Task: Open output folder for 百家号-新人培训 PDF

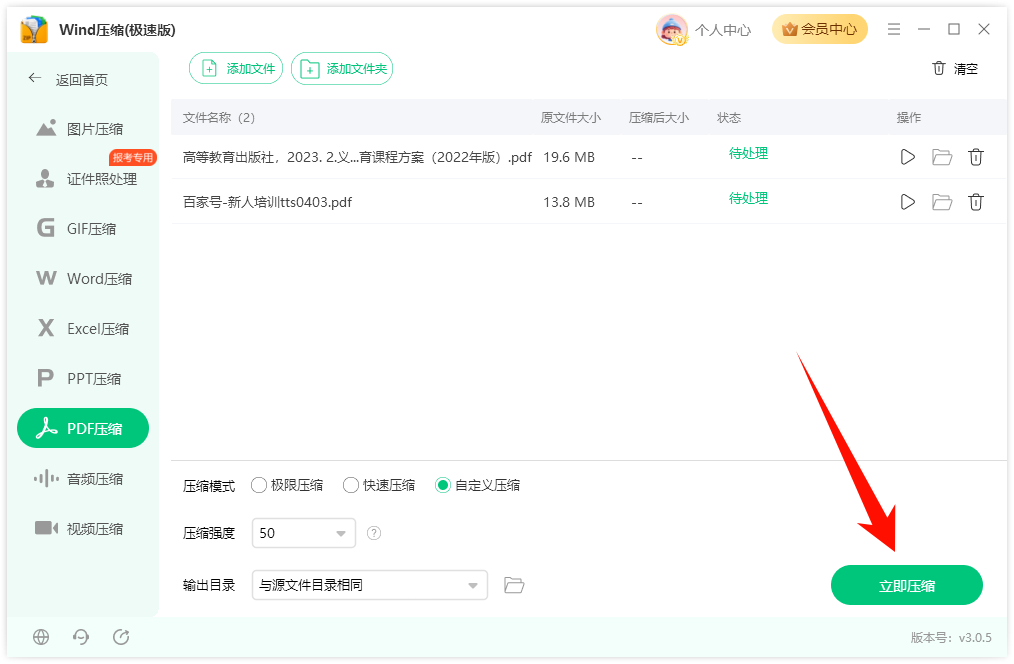Action: click(x=942, y=202)
